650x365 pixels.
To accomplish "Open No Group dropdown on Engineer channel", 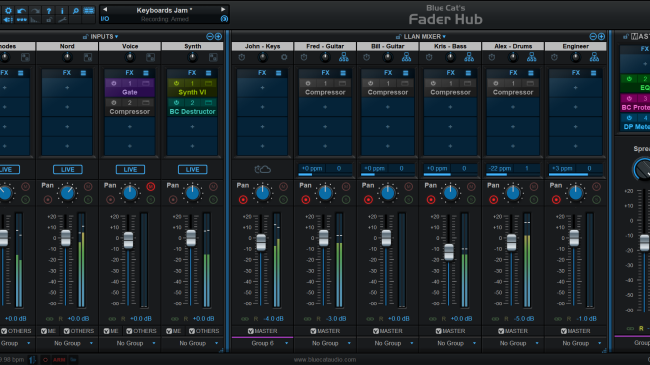I will click(x=575, y=343).
